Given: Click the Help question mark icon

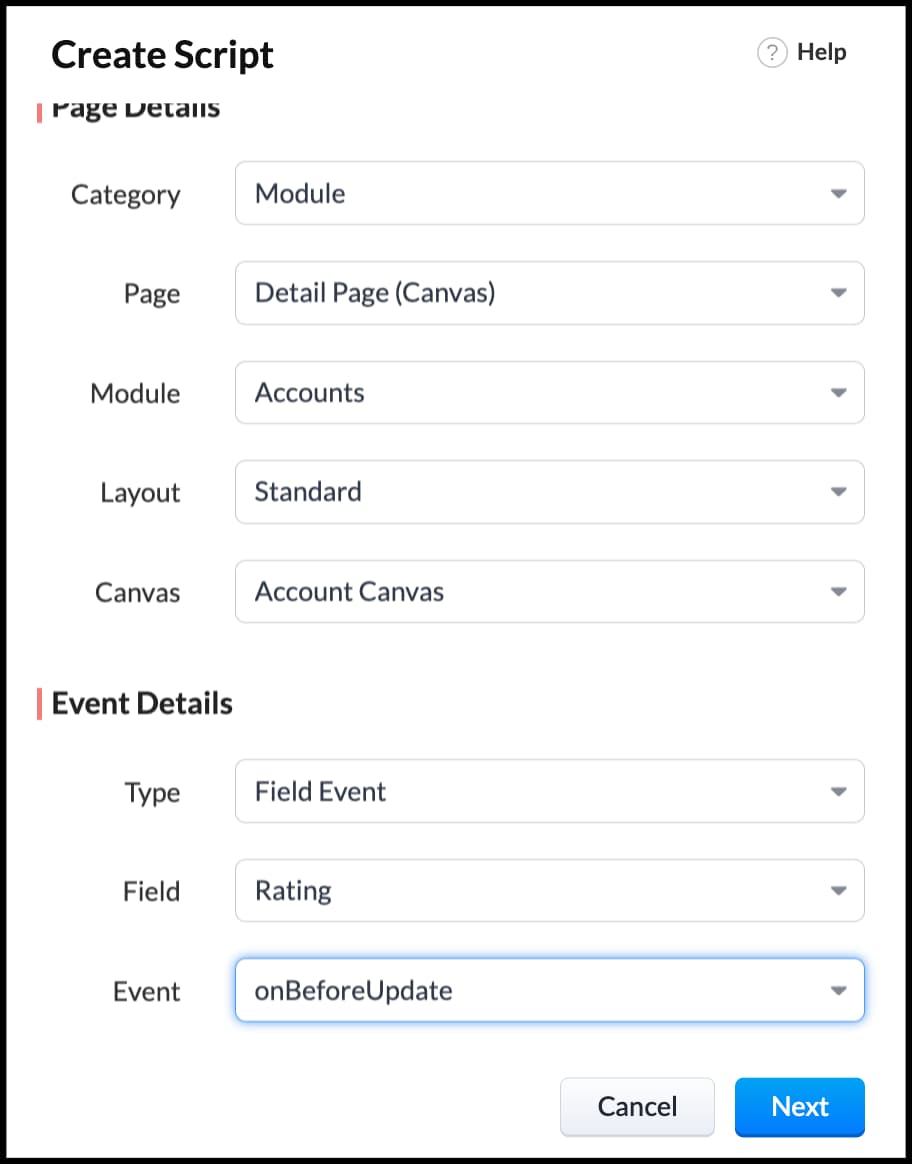Looking at the screenshot, I should [x=772, y=52].
